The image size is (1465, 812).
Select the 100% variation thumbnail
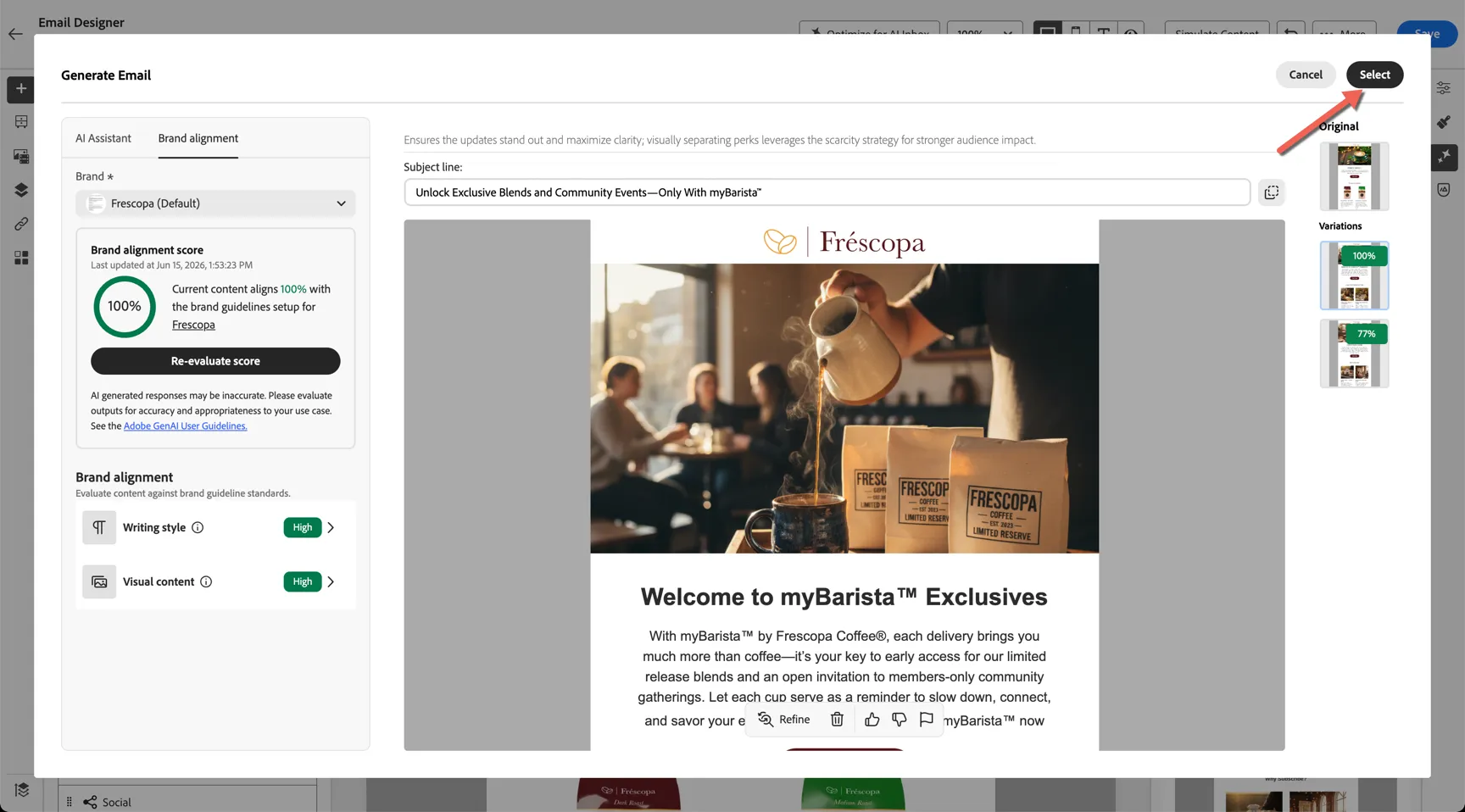[x=1354, y=275]
